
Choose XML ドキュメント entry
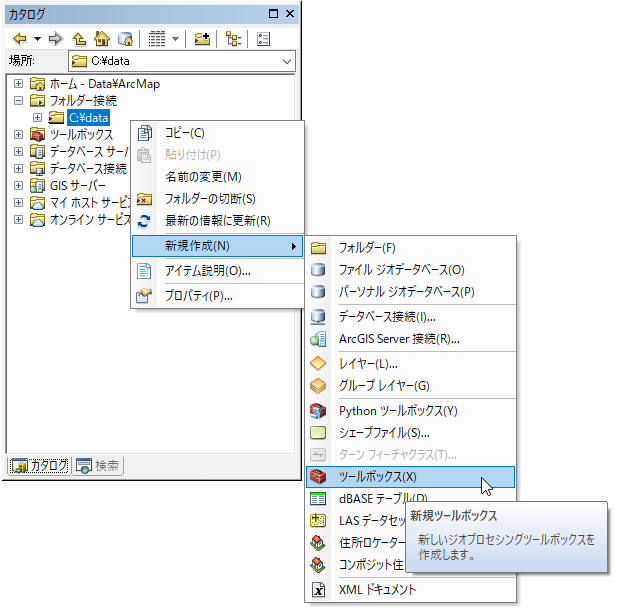(410, 590)
